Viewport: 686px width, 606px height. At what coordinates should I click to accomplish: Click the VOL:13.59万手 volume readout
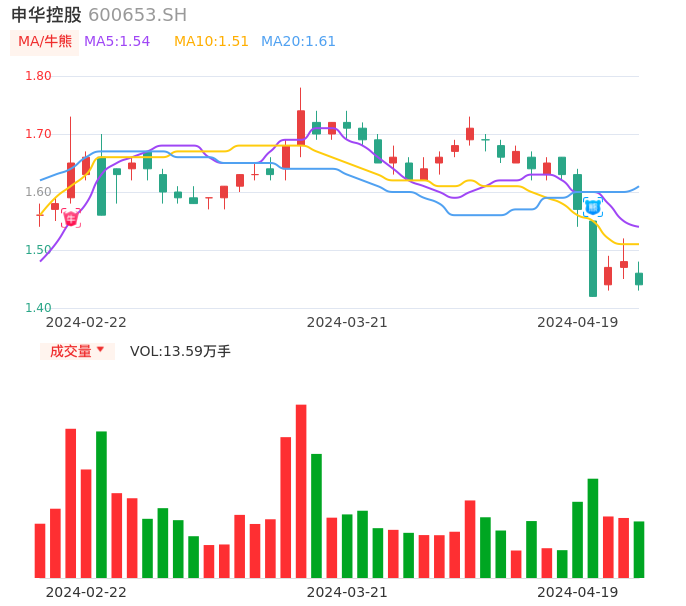180,351
